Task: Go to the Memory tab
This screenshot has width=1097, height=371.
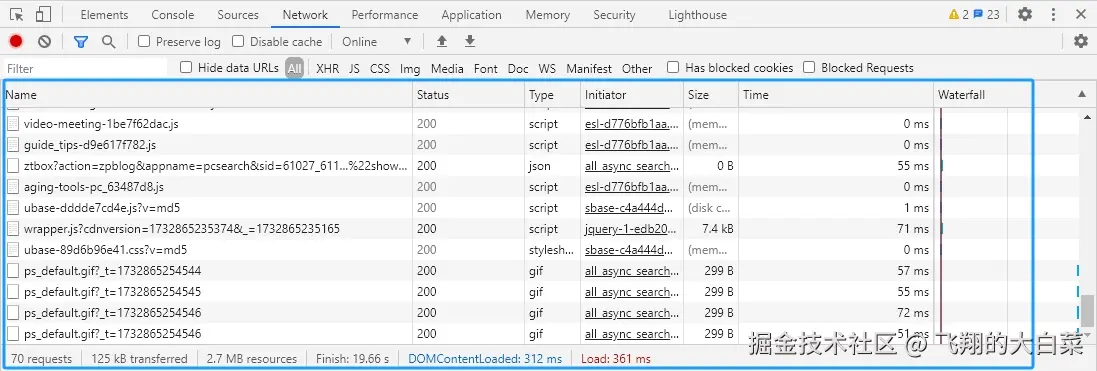Action: [x=548, y=15]
